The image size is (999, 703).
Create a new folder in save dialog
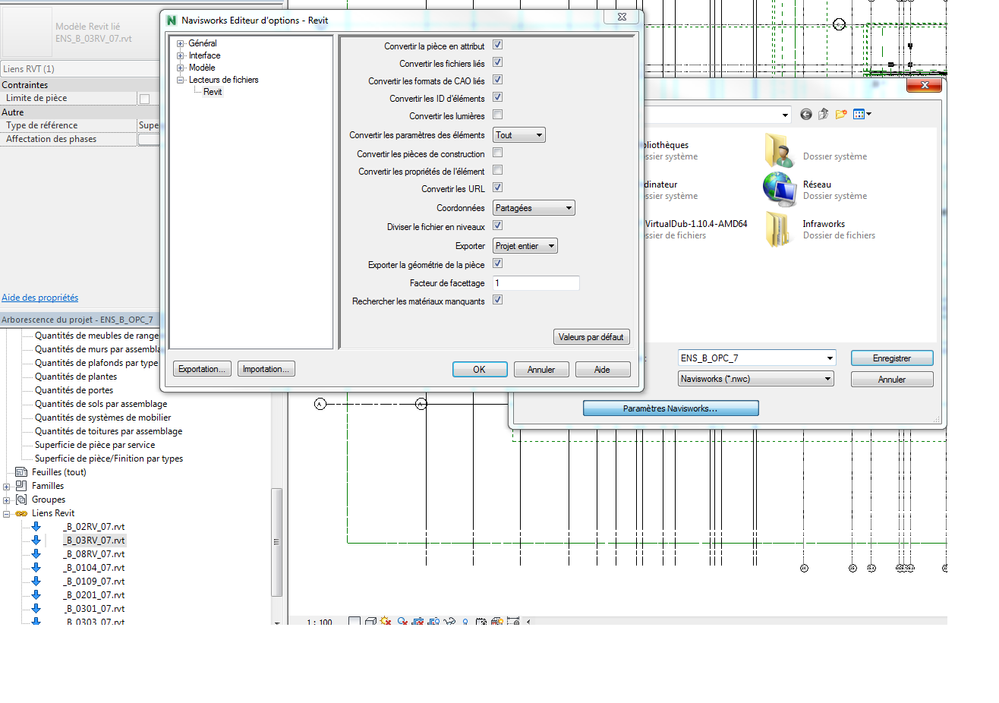841,114
